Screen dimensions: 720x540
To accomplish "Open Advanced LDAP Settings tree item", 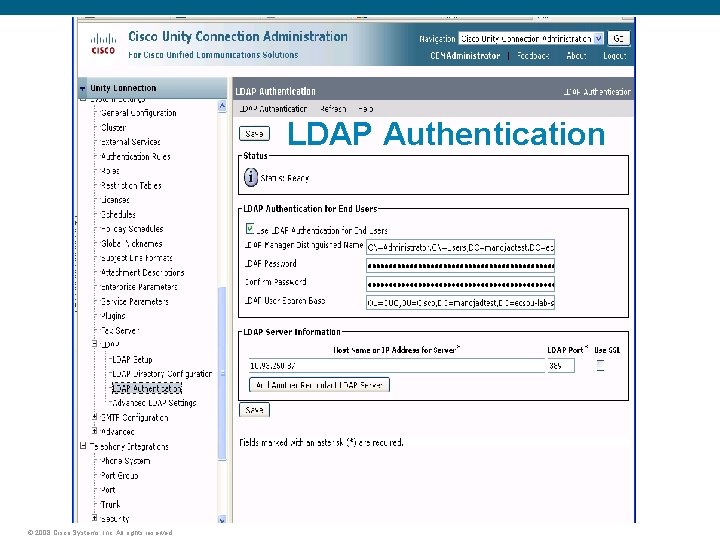I will tap(154, 403).
